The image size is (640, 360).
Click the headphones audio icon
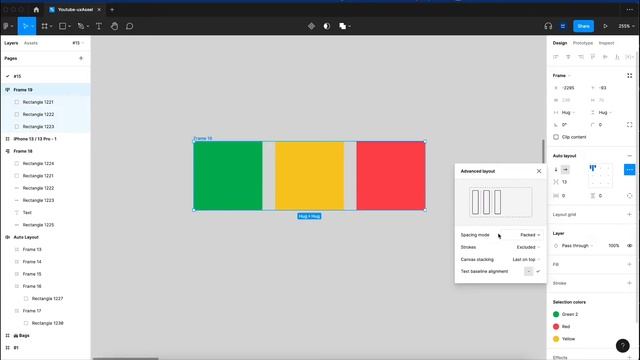548,26
